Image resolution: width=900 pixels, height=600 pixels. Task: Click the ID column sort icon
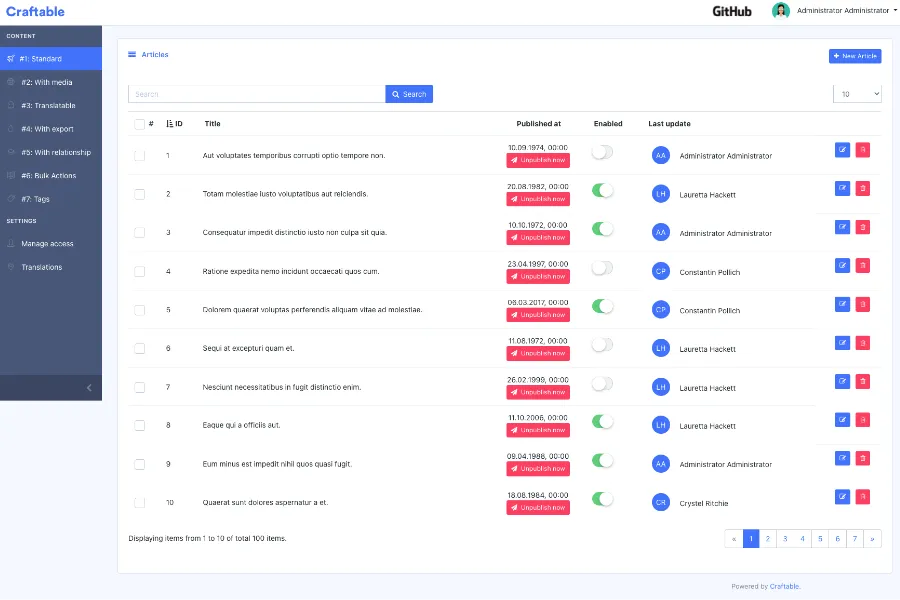pos(170,124)
